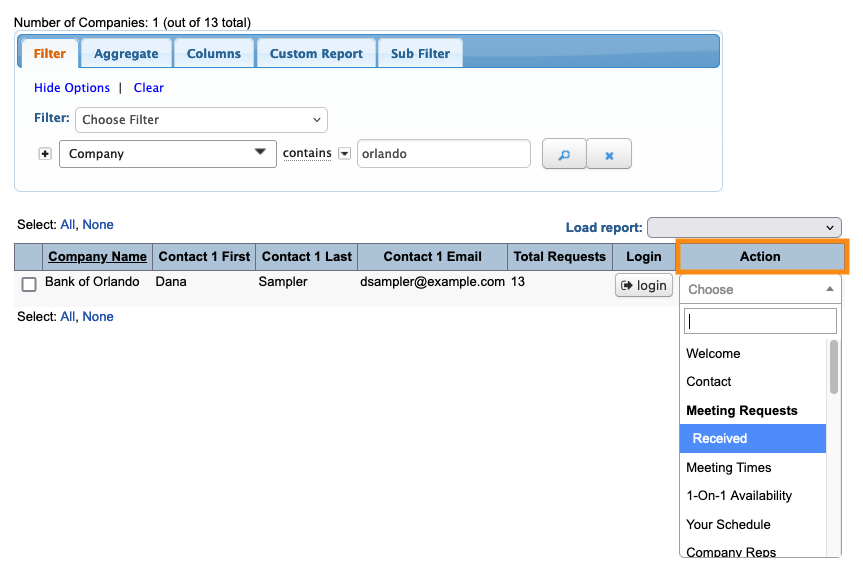Sort by the Company Name column header

point(97,257)
